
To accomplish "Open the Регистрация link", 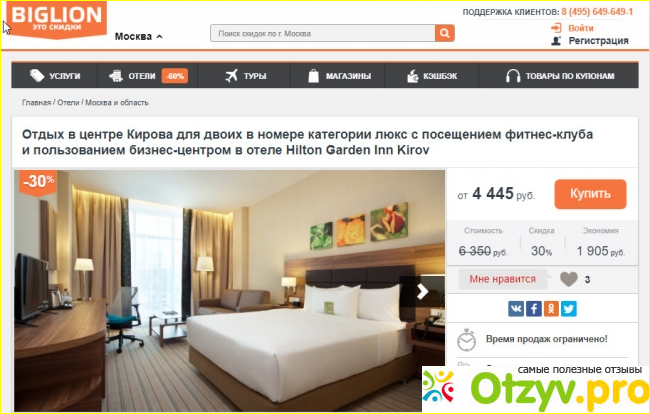I will pos(598,41).
